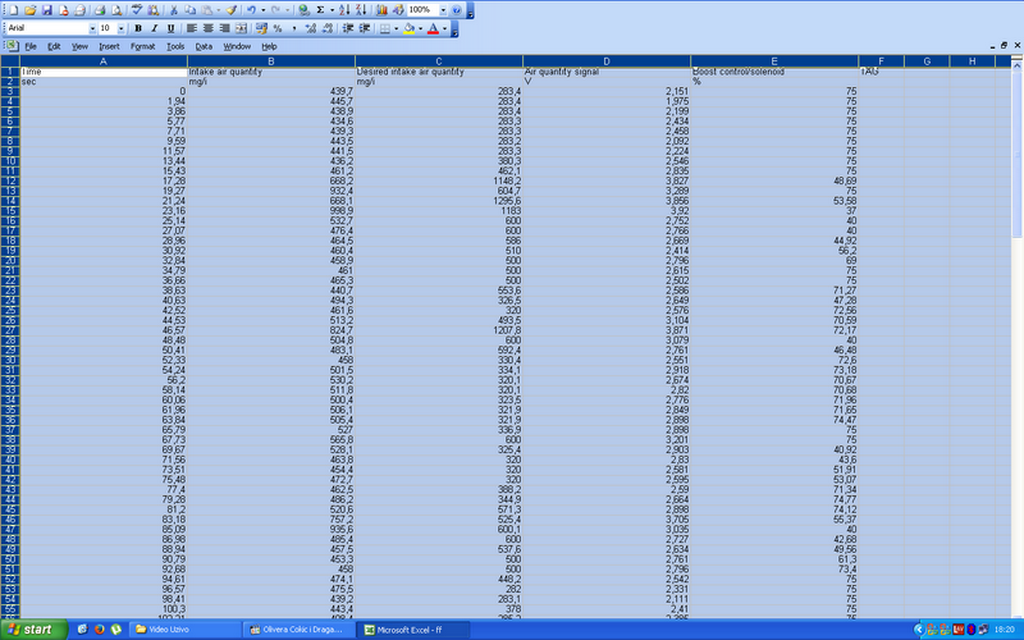Open the Zoom percentage dropdown
Screen dimensions: 1024x640
443,10
